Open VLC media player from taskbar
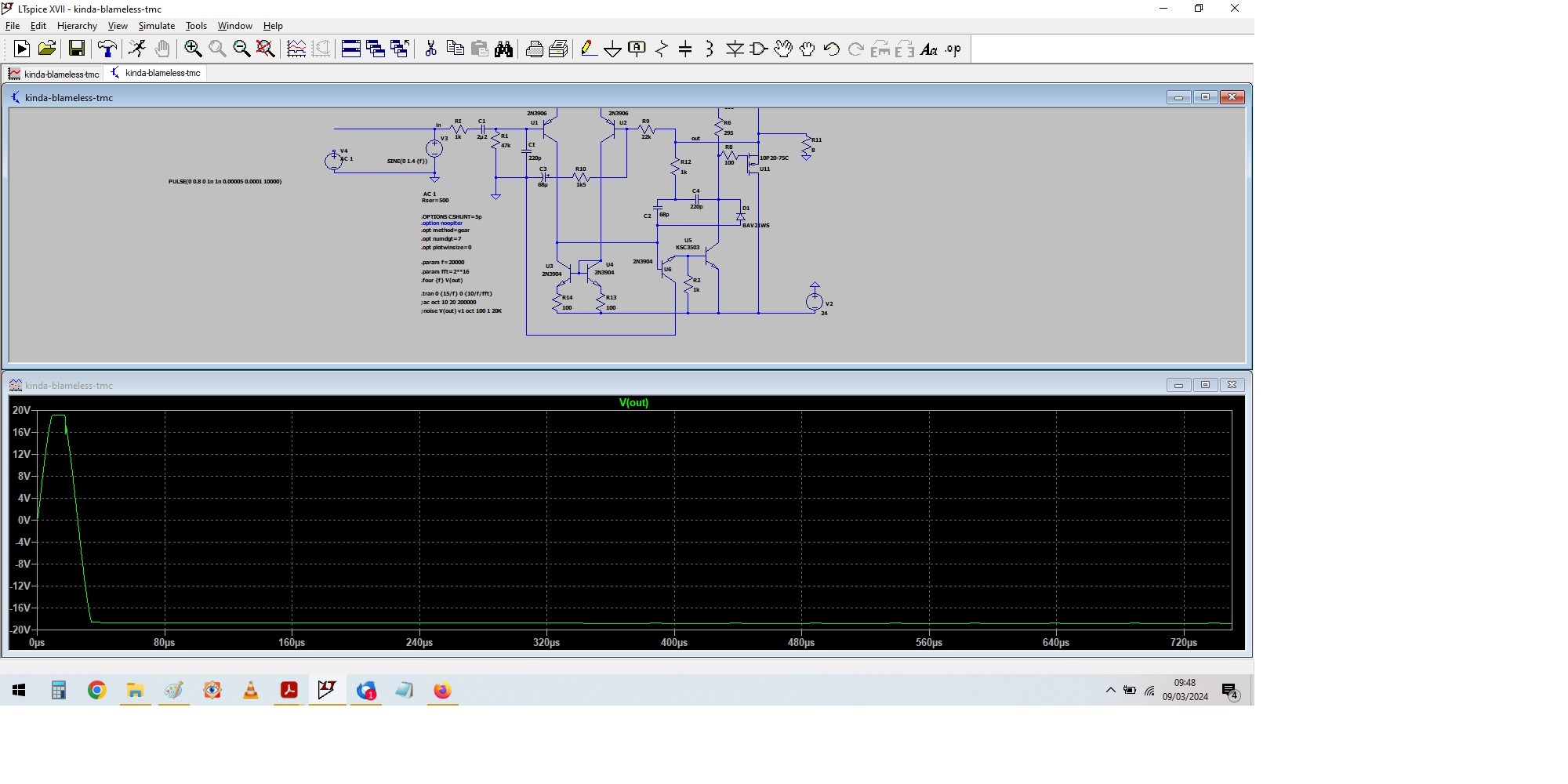This screenshot has height=784, width=1568. (x=251, y=690)
